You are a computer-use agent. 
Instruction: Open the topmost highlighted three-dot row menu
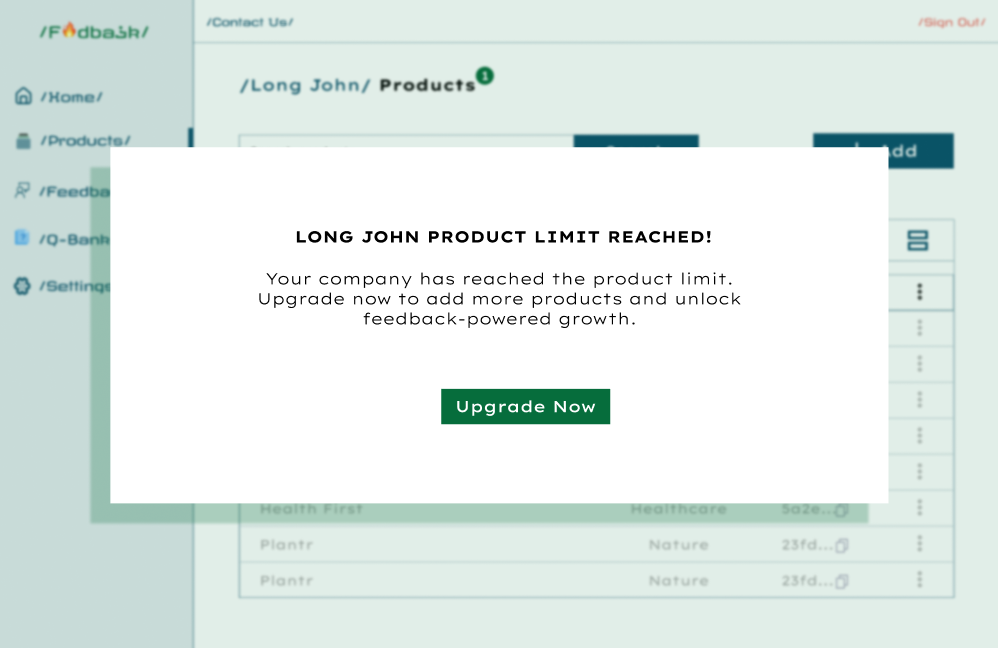click(x=919, y=292)
